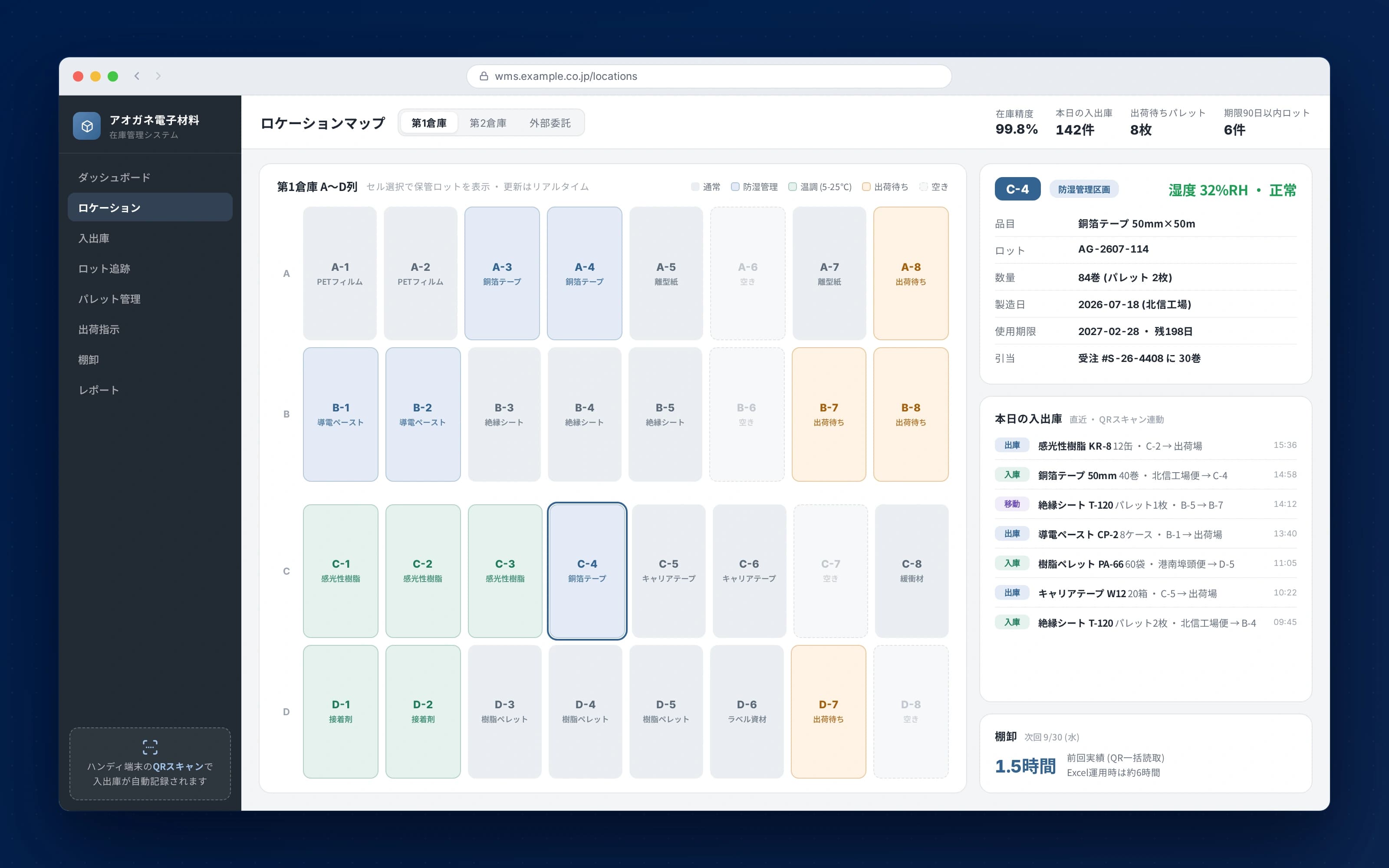1389x868 pixels.
Task: Click the C-4 header badge
Action: 1017,189
